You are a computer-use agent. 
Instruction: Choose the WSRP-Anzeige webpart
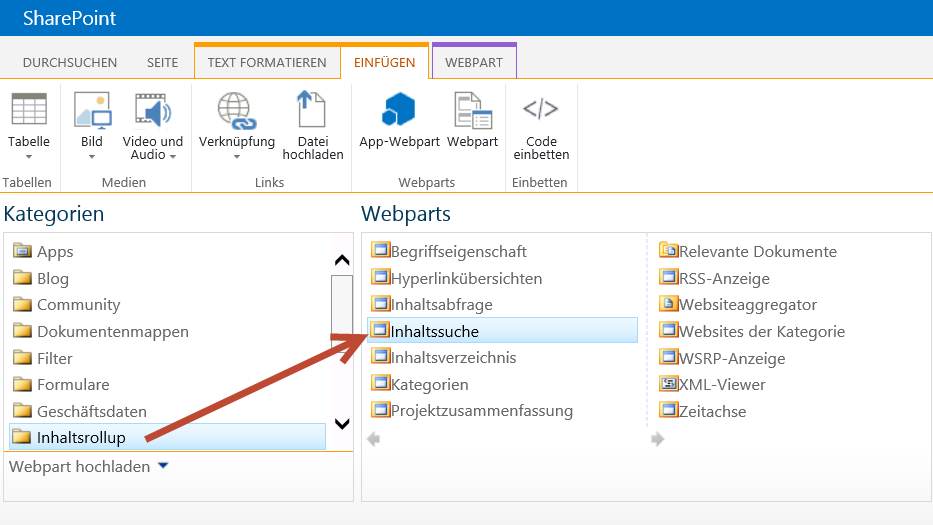(x=732, y=358)
